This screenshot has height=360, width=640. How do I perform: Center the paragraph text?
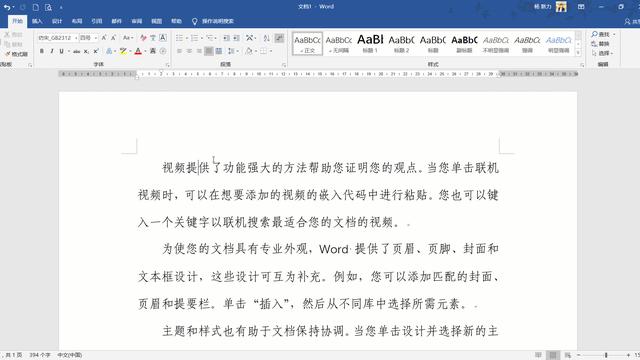click(189, 51)
